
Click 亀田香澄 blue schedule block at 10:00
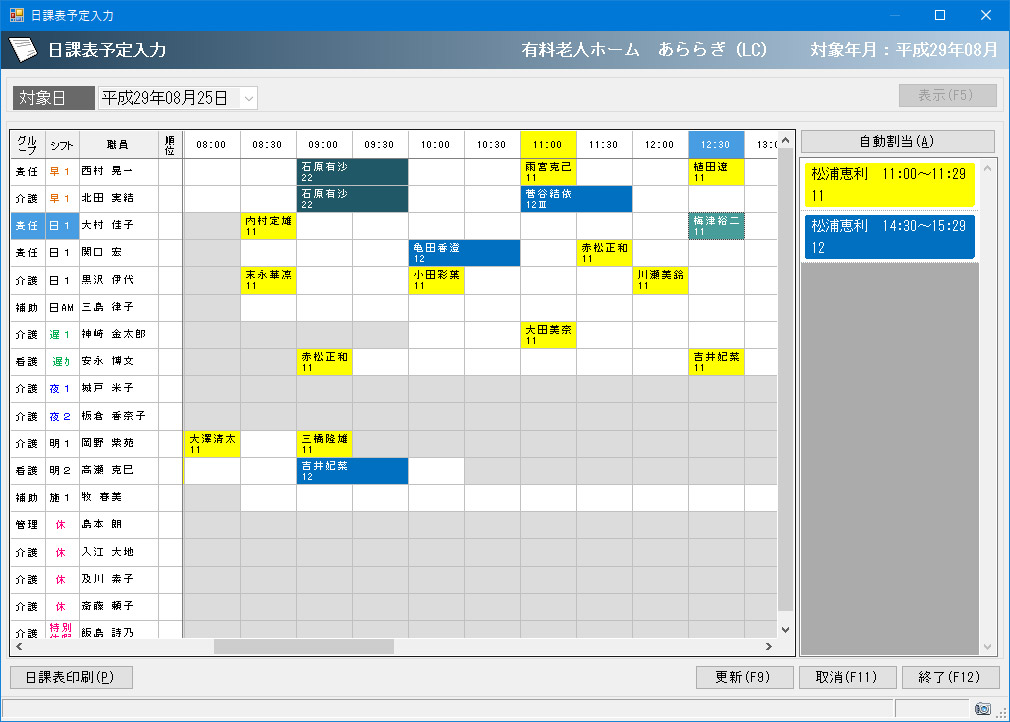pos(464,253)
